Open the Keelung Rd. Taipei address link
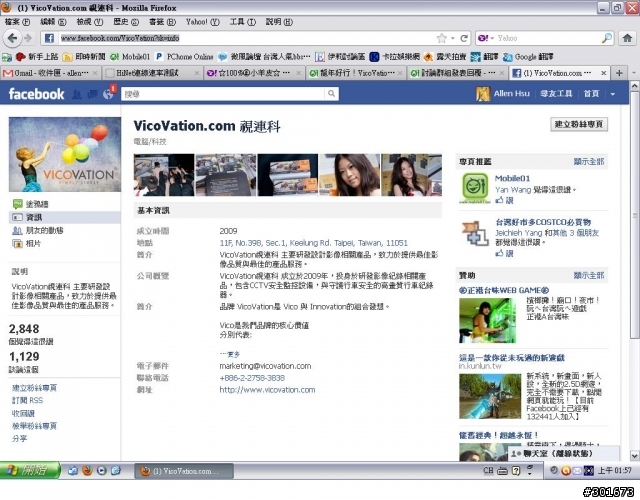640x500 pixels. coord(313,243)
